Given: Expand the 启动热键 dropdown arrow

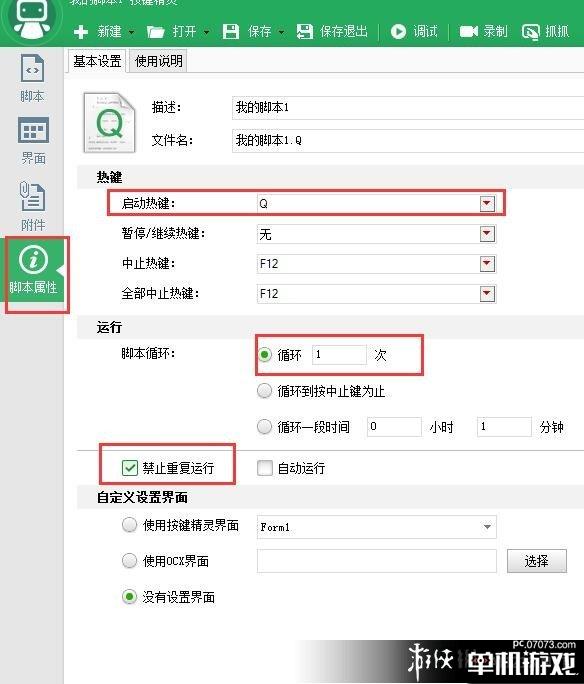Looking at the screenshot, I should (x=487, y=203).
